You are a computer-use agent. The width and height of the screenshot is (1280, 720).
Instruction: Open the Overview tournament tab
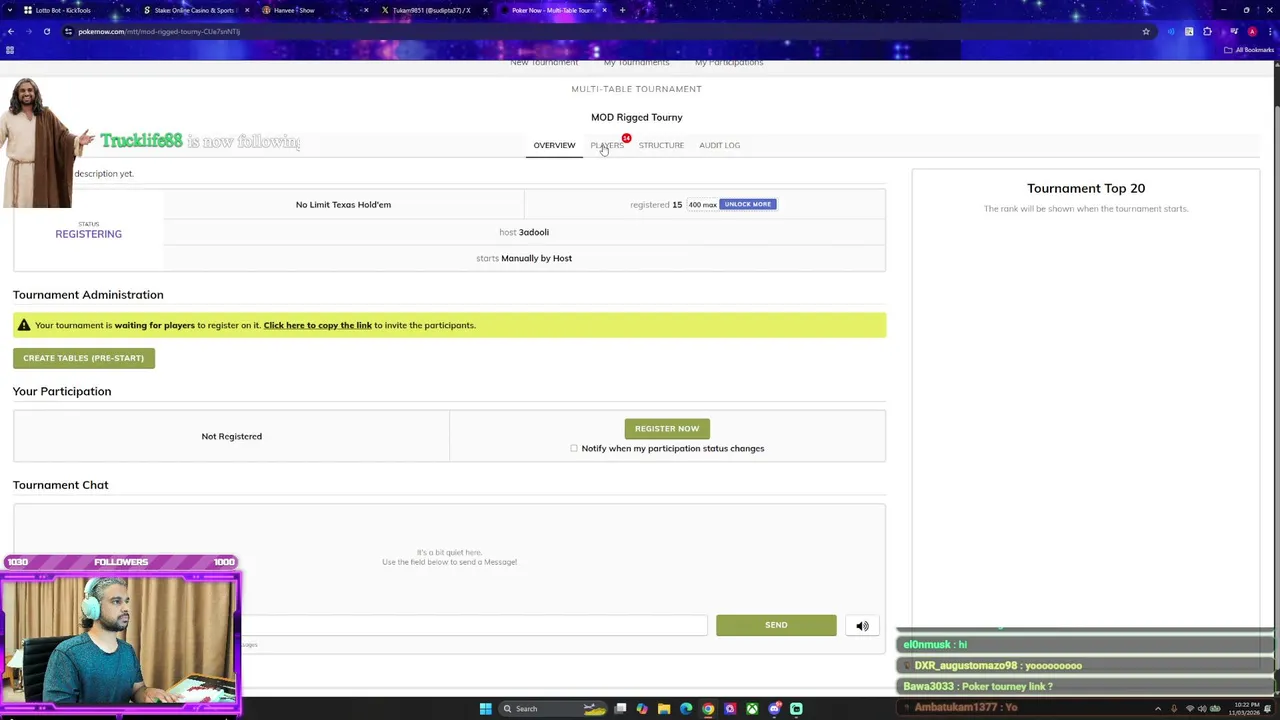(554, 146)
